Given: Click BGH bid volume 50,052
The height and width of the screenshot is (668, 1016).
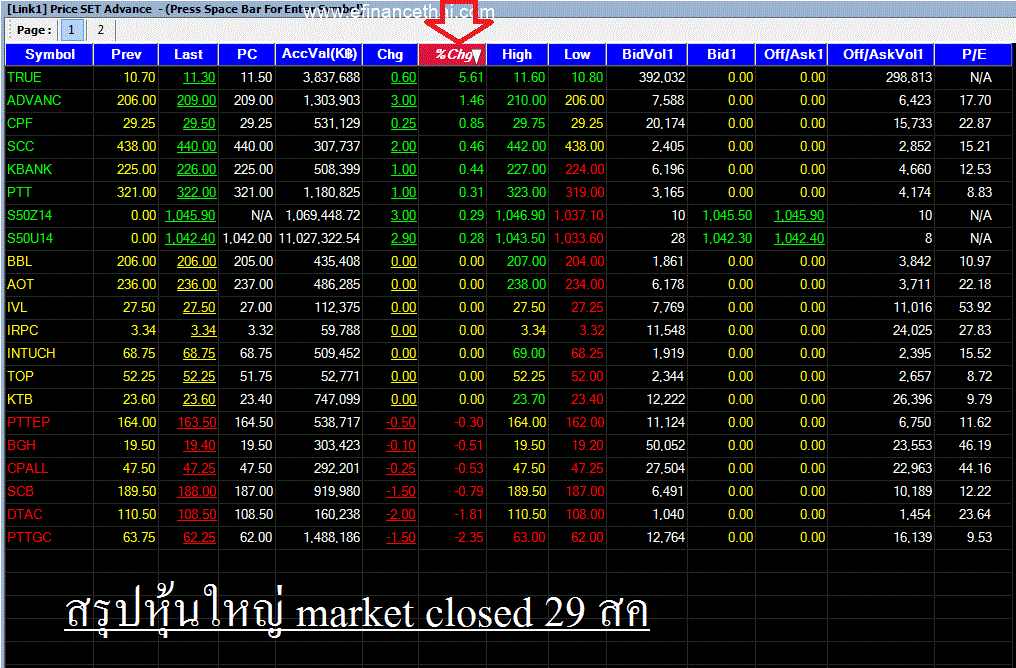Looking at the screenshot, I should pyautogui.click(x=665, y=446).
